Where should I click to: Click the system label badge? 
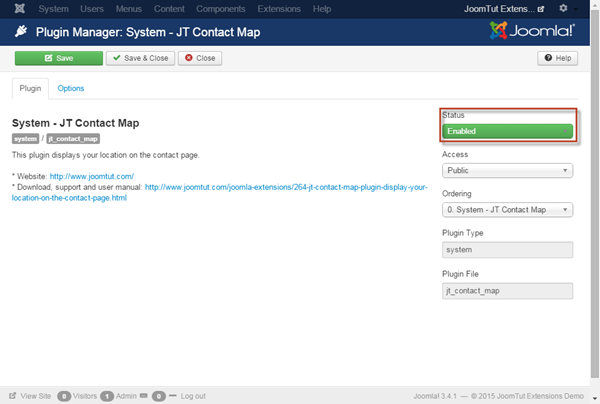(x=25, y=138)
